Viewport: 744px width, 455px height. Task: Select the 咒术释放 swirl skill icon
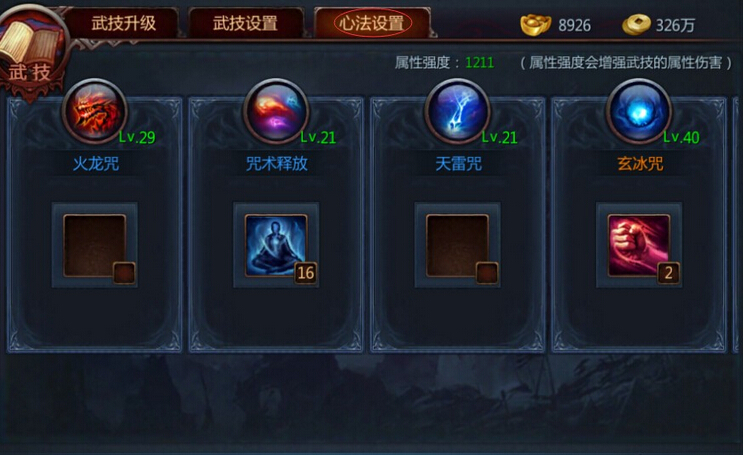[276, 111]
